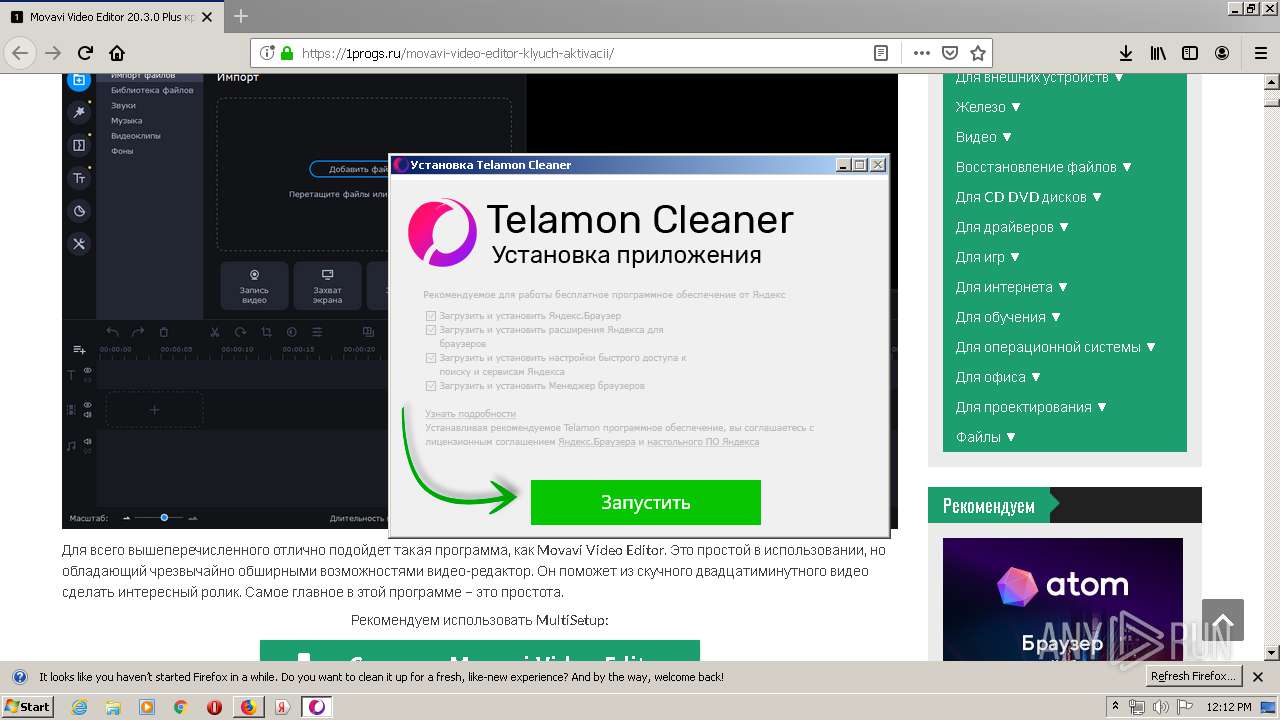Click Refresh Firefox button in notification bar

(1194, 676)
